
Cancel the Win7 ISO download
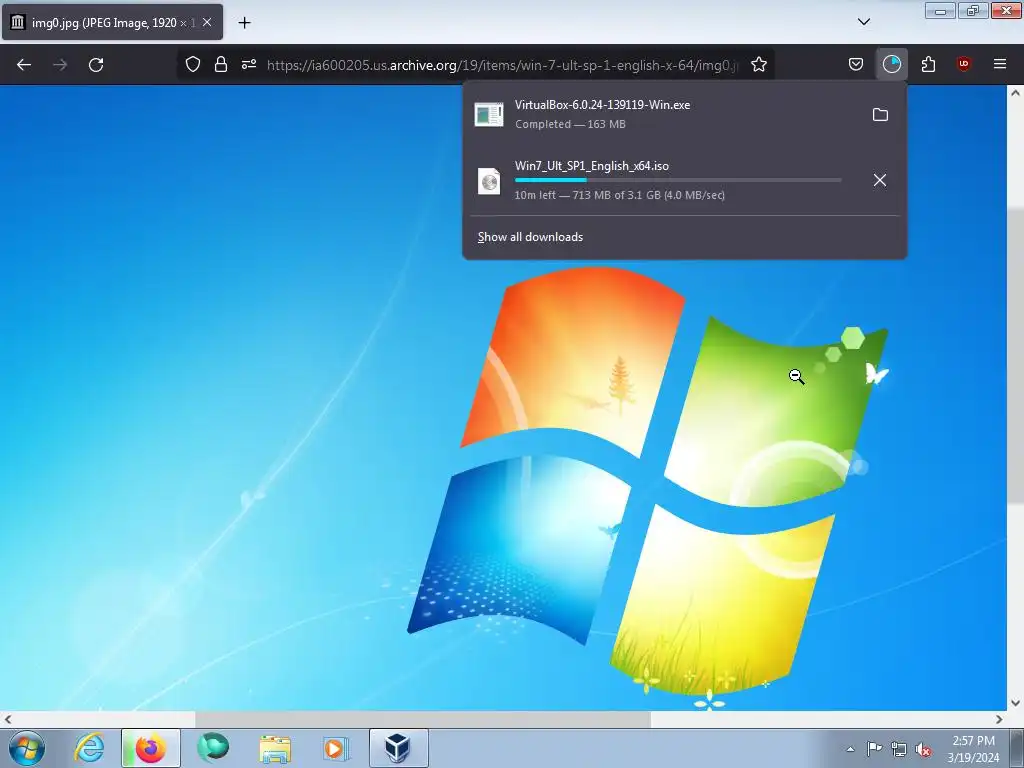(x=880, y=180)
